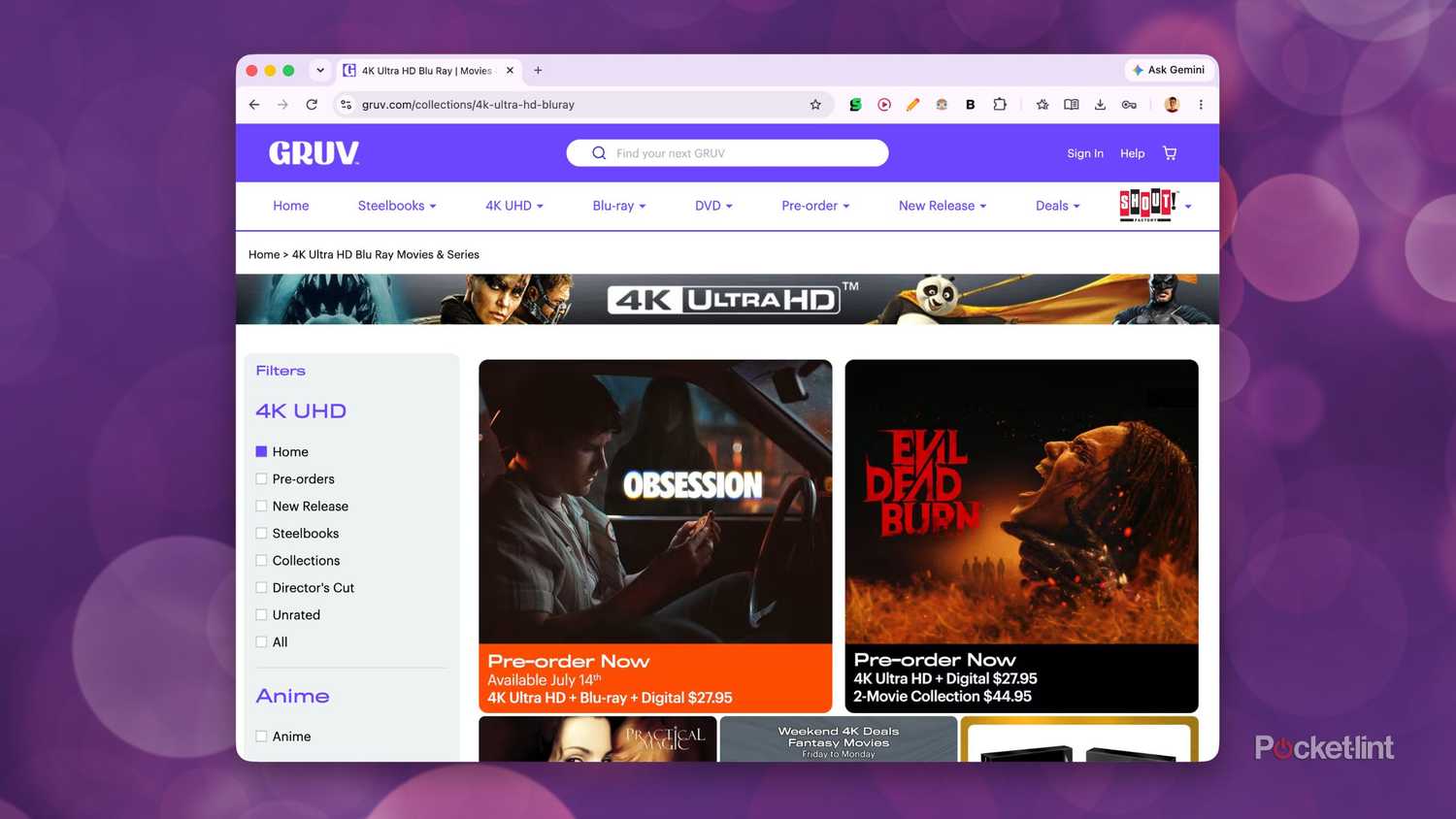This screenshot has width=1456, height=819.
Task: Check the Pre-orders filter
Action: (261, 478)
